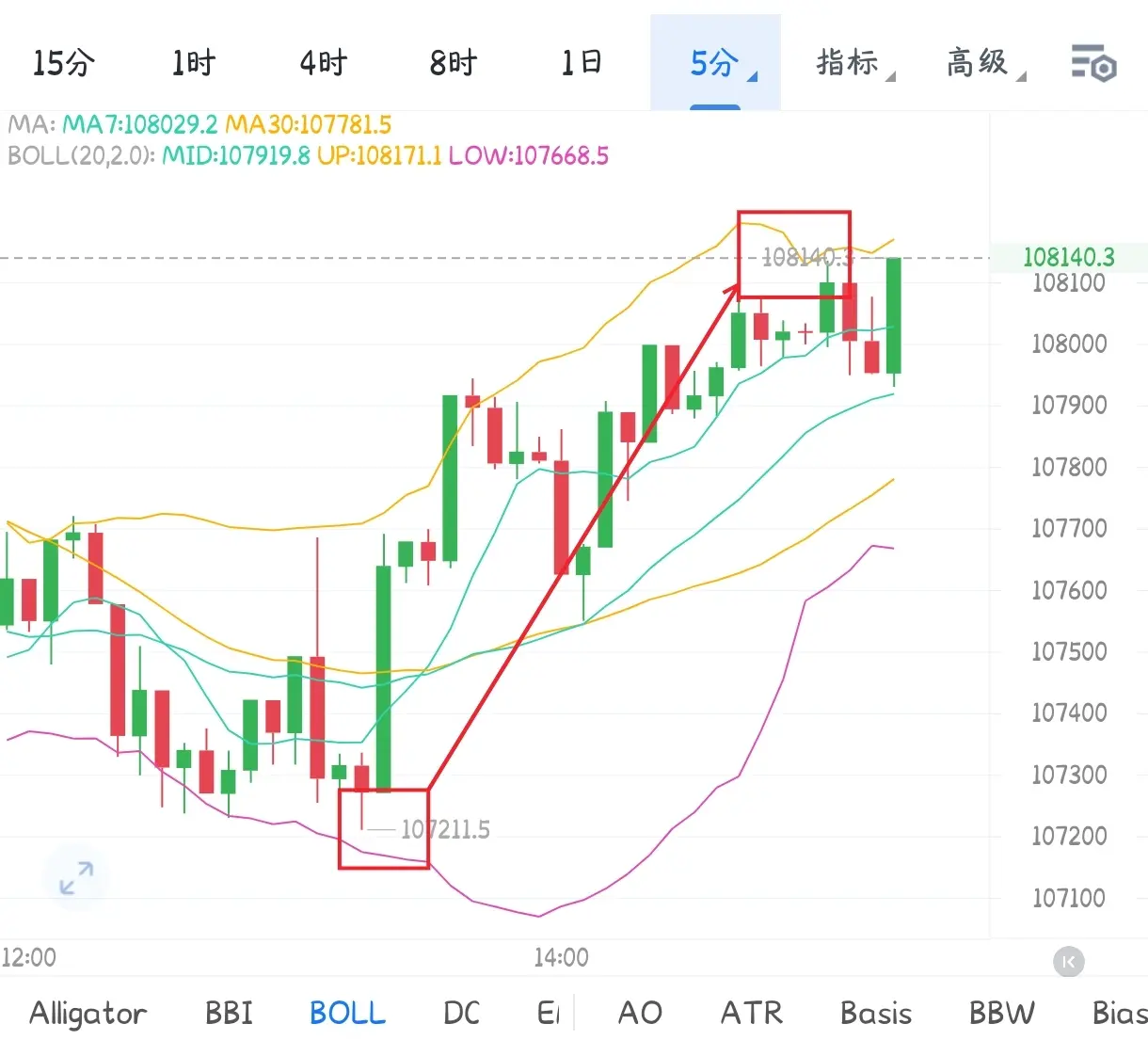Click the LOW:107668.5 legend label

pos(529,155)
